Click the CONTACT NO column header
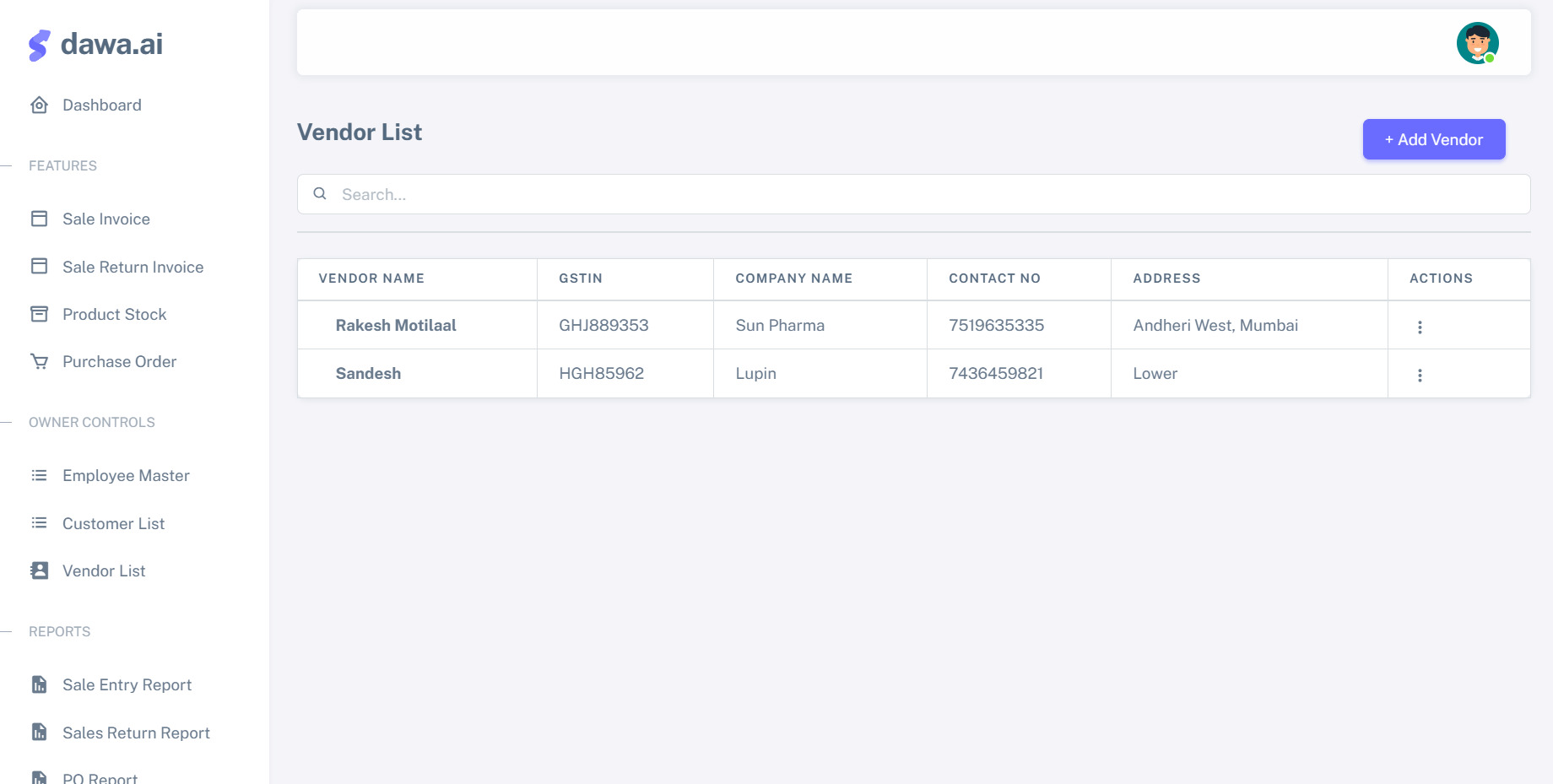Screen dimensions: 1553x784 tap(995, 278)
